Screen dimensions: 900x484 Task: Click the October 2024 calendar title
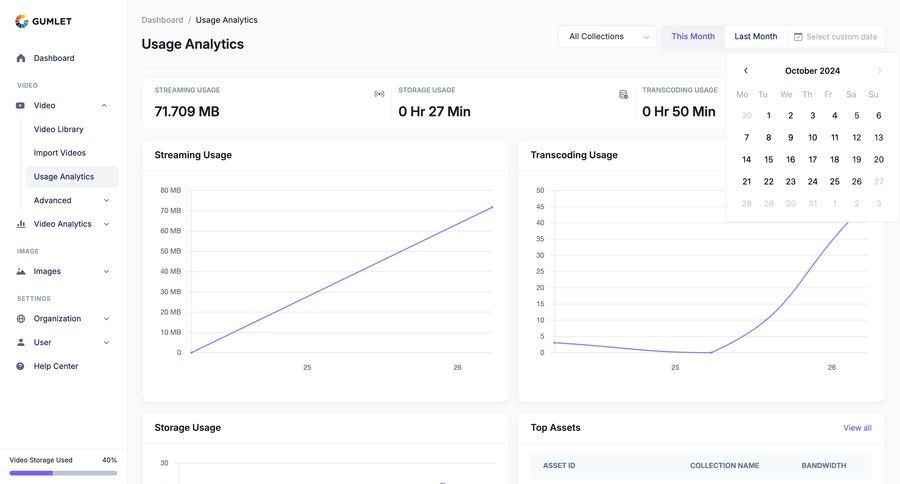point(812,71)
